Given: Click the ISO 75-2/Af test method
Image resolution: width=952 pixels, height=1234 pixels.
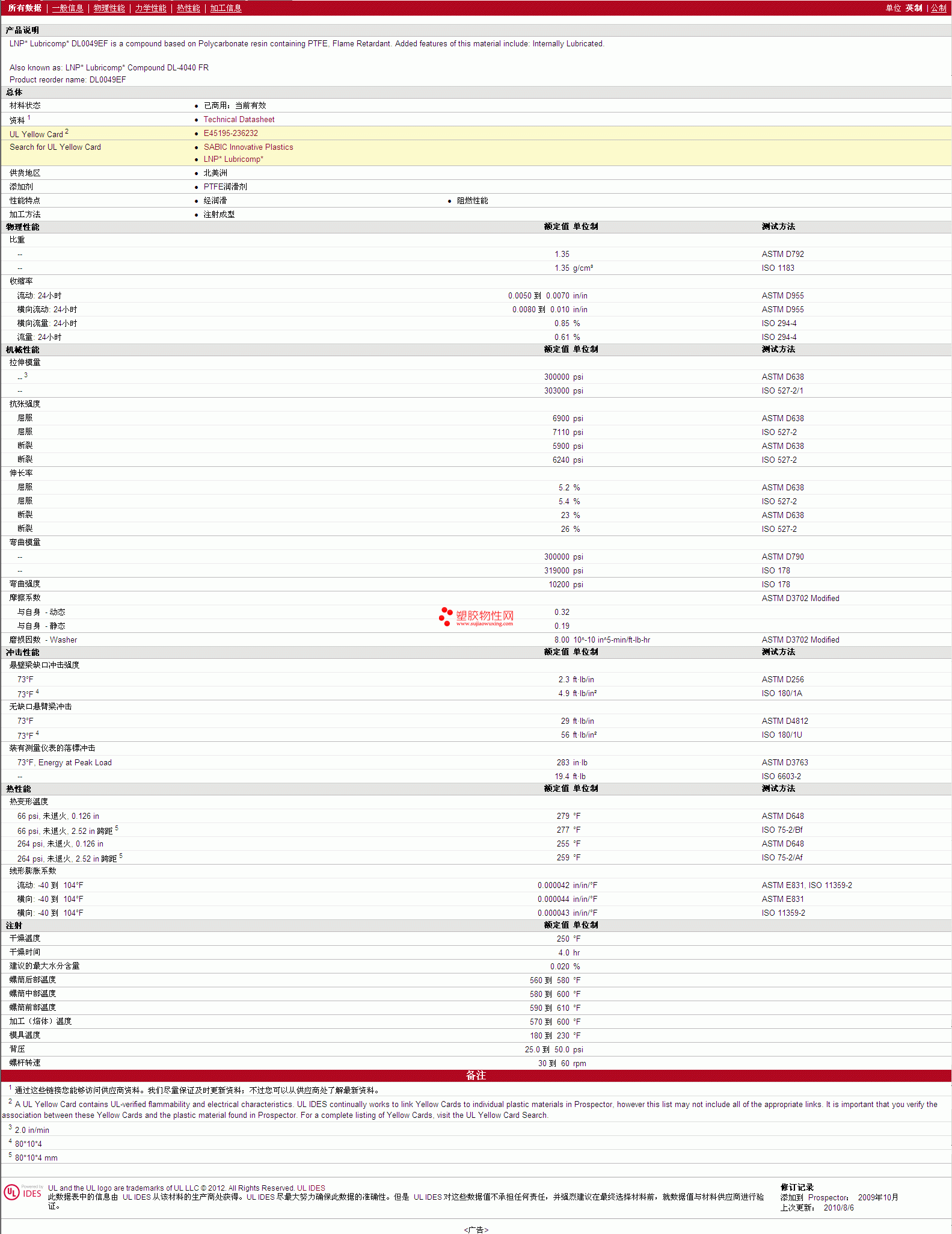Looking at the screenshot, I should click(782, 858).
